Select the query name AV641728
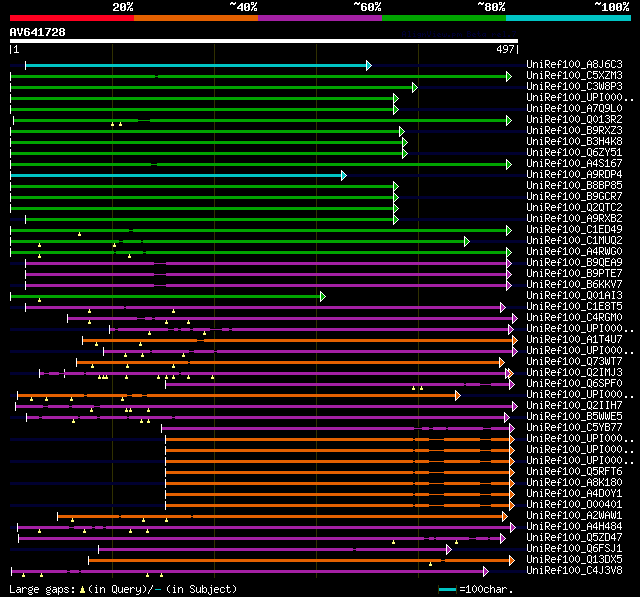Viewport: 640px width, 597px height. click(x=38, y=32)
